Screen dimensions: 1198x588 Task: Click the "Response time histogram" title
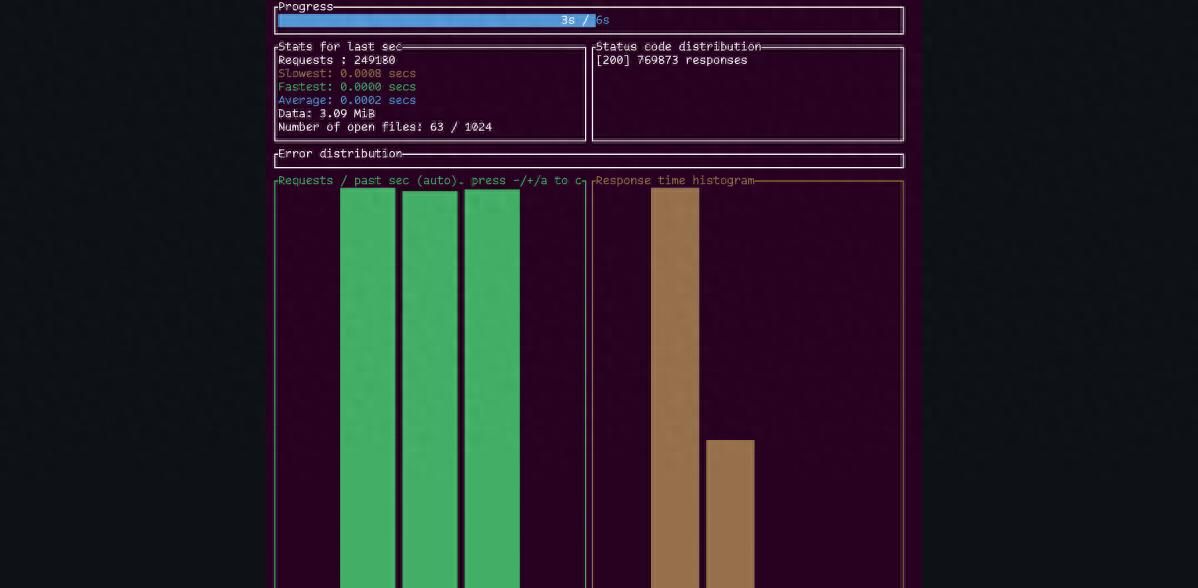[674, 181]
